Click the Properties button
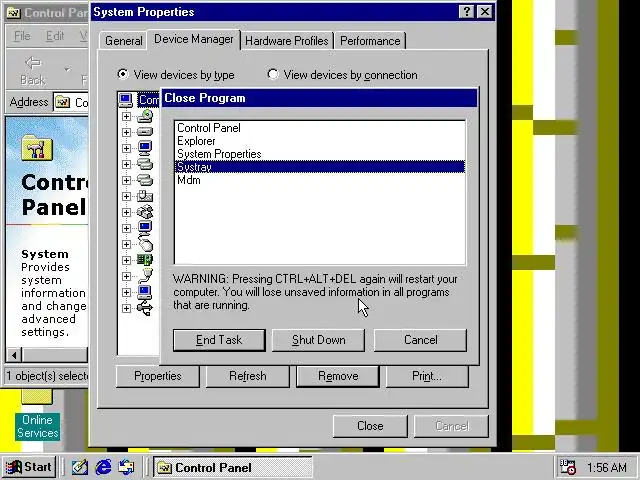Screen dimensions: 640x480 click(158, 376)
